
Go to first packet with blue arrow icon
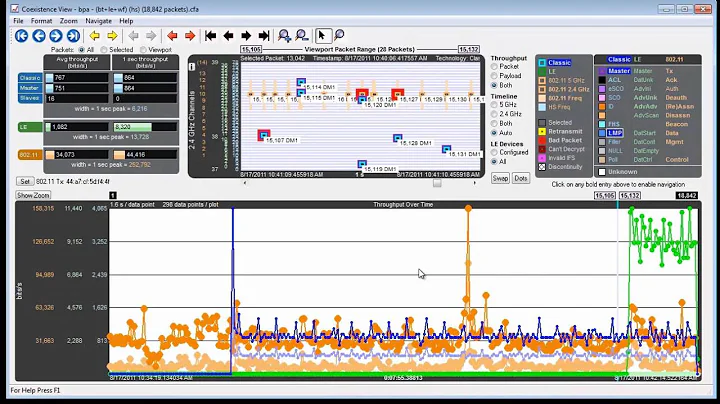click(21, 36)
